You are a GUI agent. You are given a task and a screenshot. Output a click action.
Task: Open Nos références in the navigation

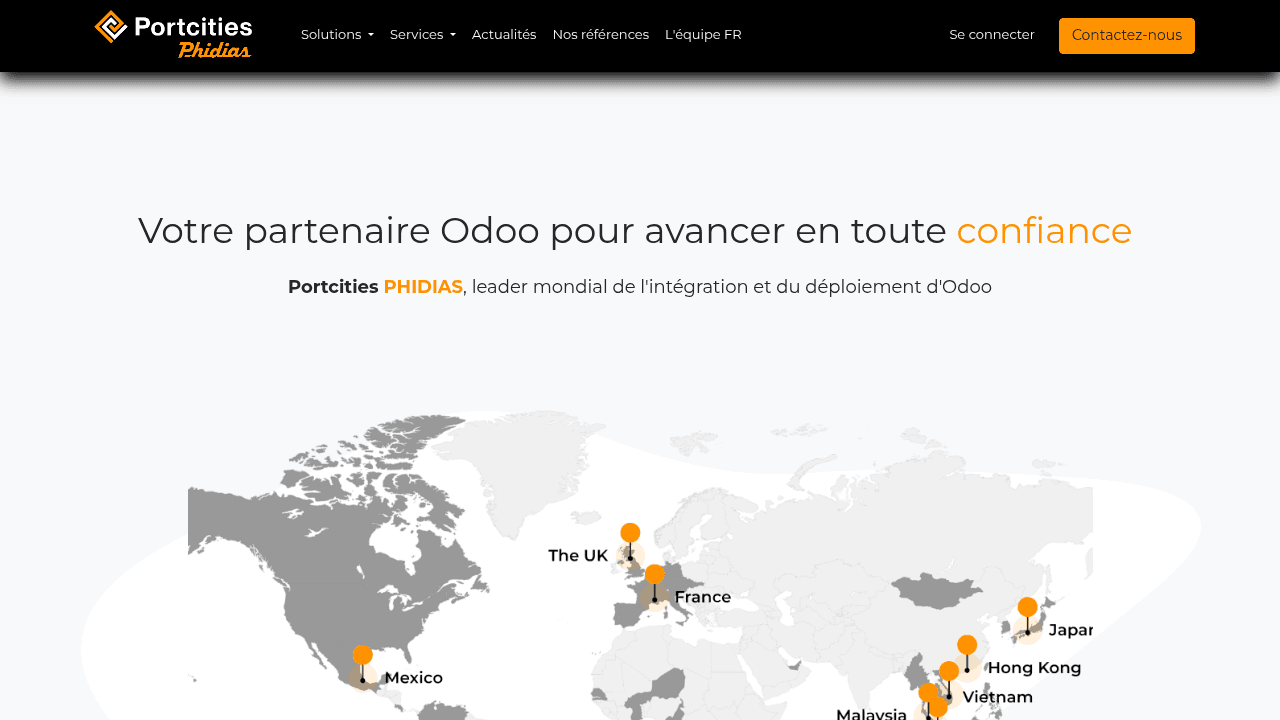[601, 35]
